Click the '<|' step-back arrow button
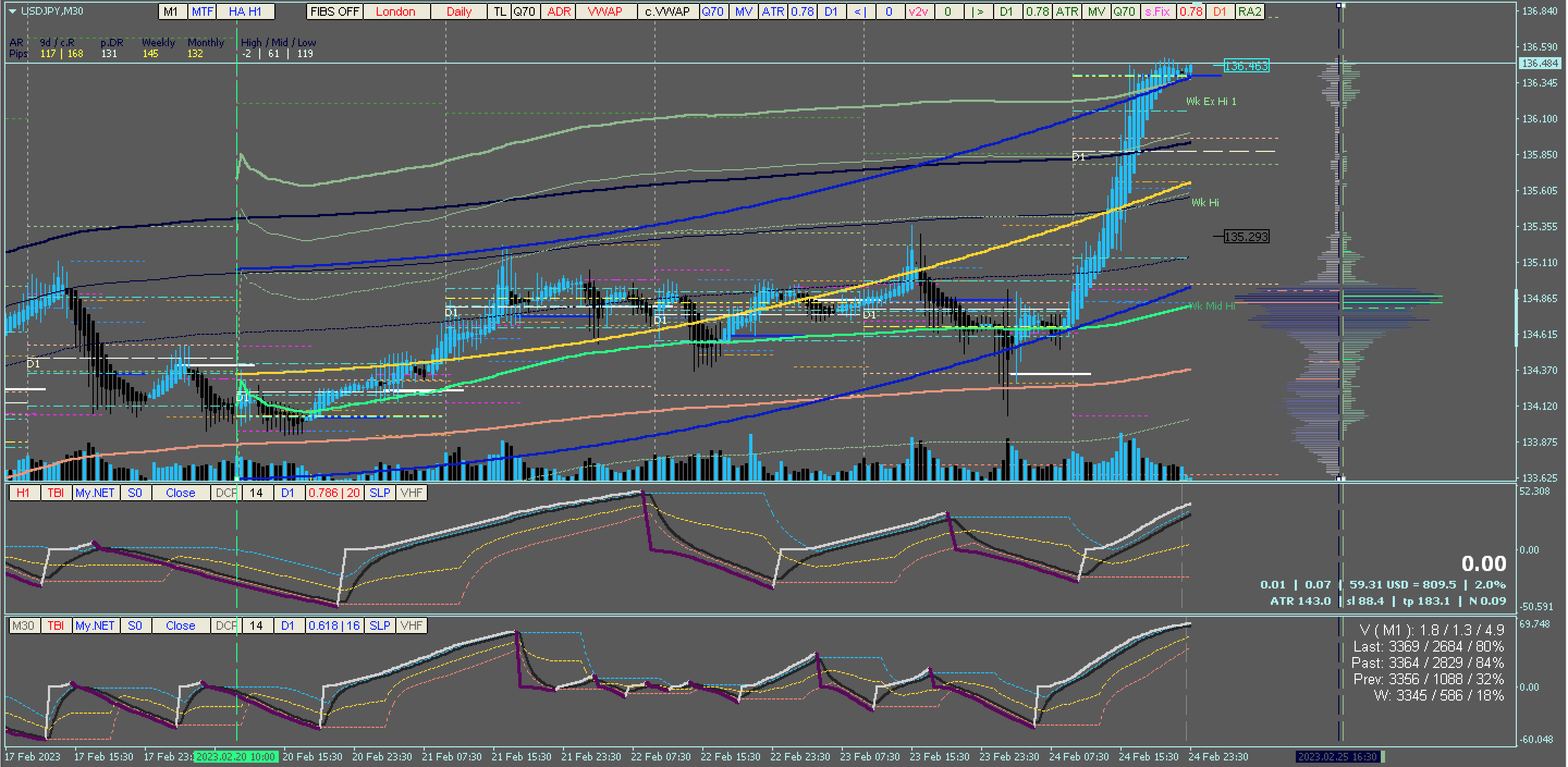 point(860,11)
